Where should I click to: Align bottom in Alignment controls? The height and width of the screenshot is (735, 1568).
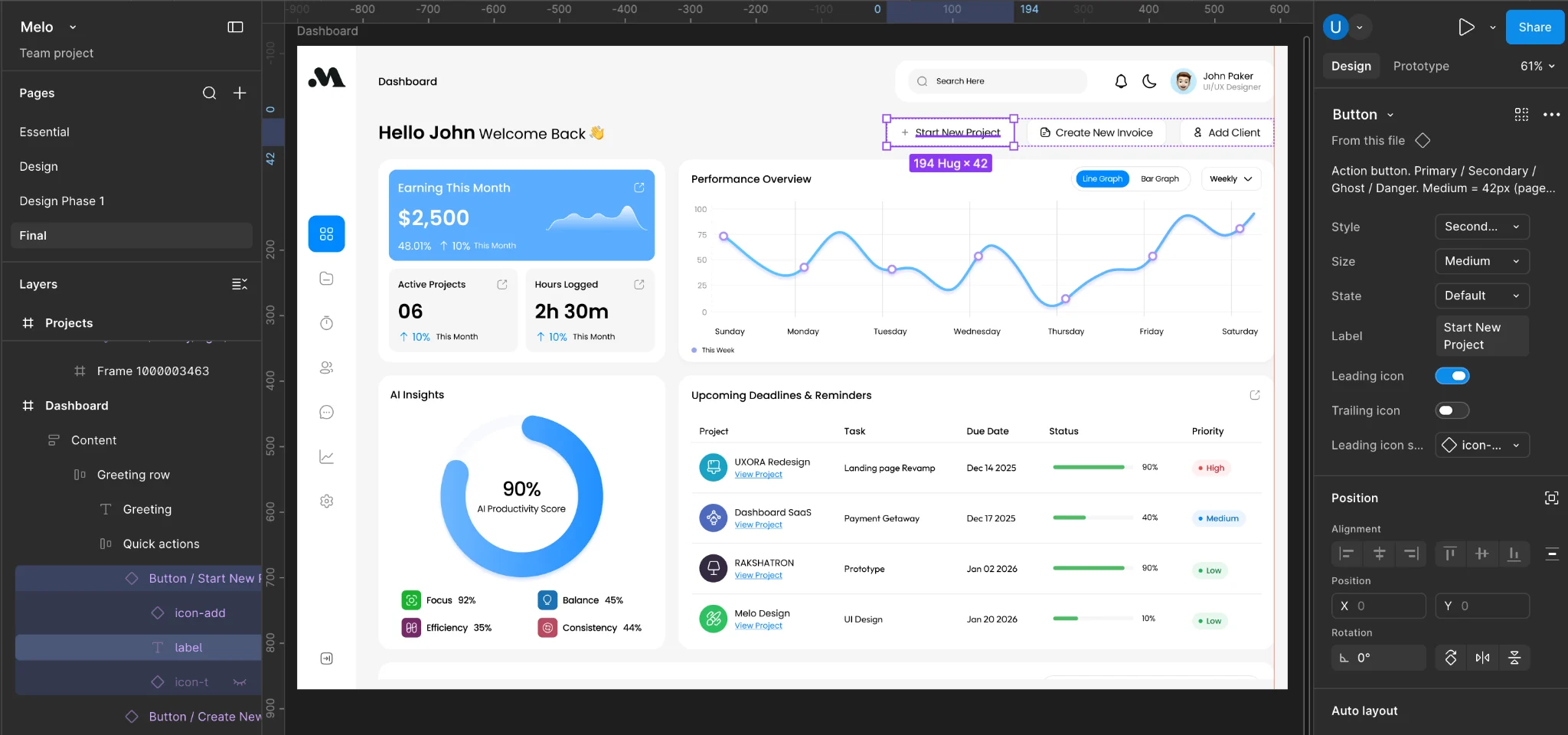click(x=1514, y=554)
